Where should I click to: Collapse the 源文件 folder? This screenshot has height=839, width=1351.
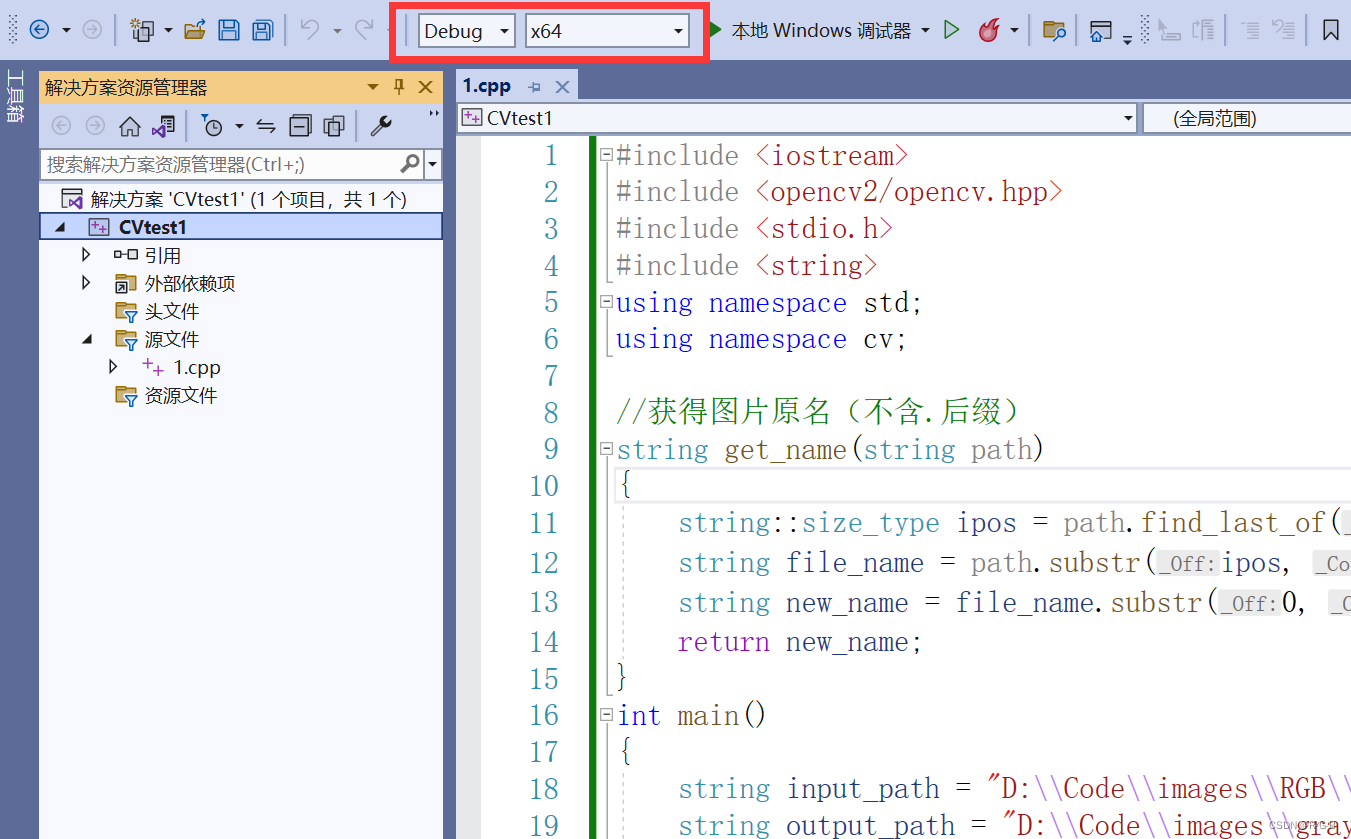(x=87, y=339)
